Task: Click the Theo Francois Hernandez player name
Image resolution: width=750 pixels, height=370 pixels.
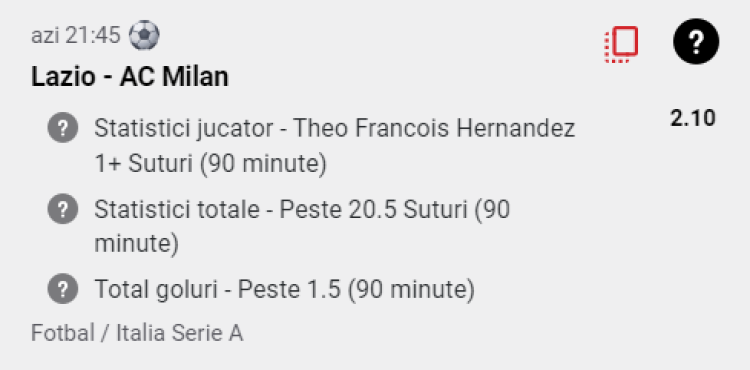Action: pos(434,128)
